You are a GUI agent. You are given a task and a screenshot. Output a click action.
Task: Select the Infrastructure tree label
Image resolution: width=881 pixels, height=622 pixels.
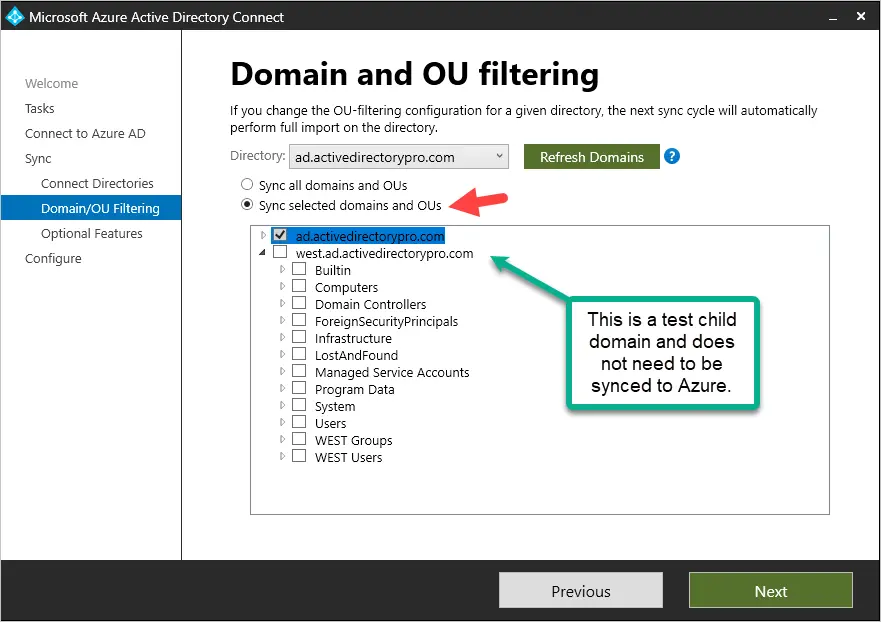tap(353, 338)
